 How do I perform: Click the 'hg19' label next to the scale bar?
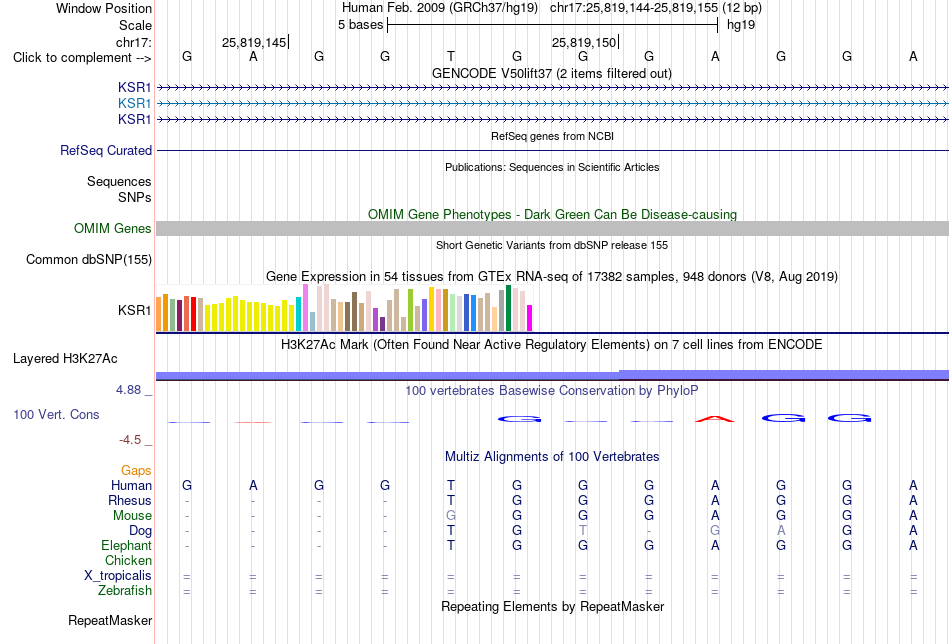coord(741,25)
